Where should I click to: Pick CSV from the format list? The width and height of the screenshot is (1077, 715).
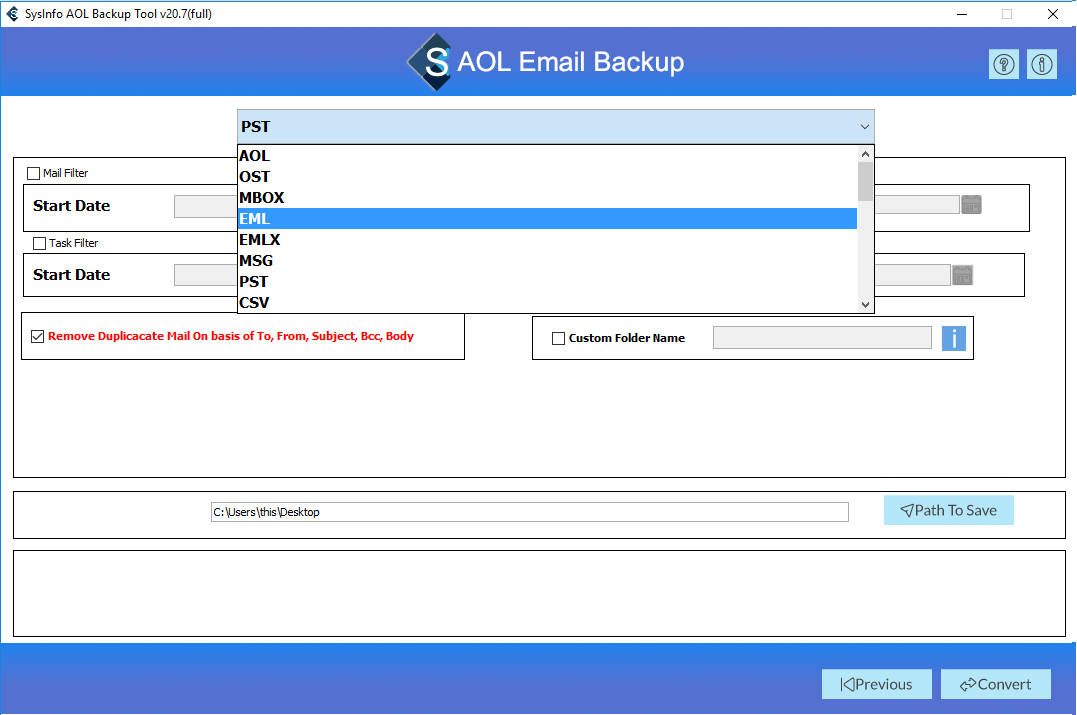pos(547,302)
